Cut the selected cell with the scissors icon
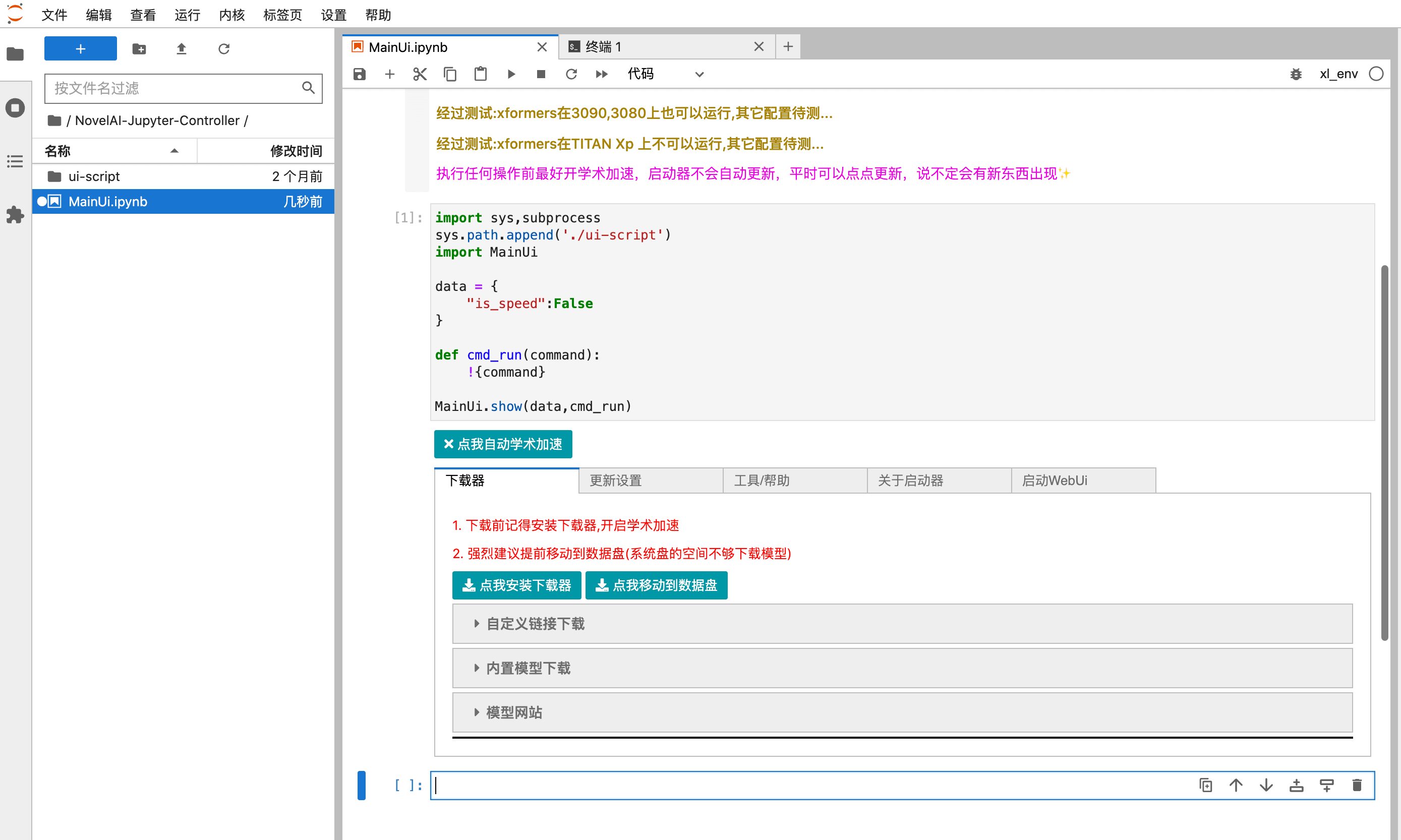 point(420,74)
